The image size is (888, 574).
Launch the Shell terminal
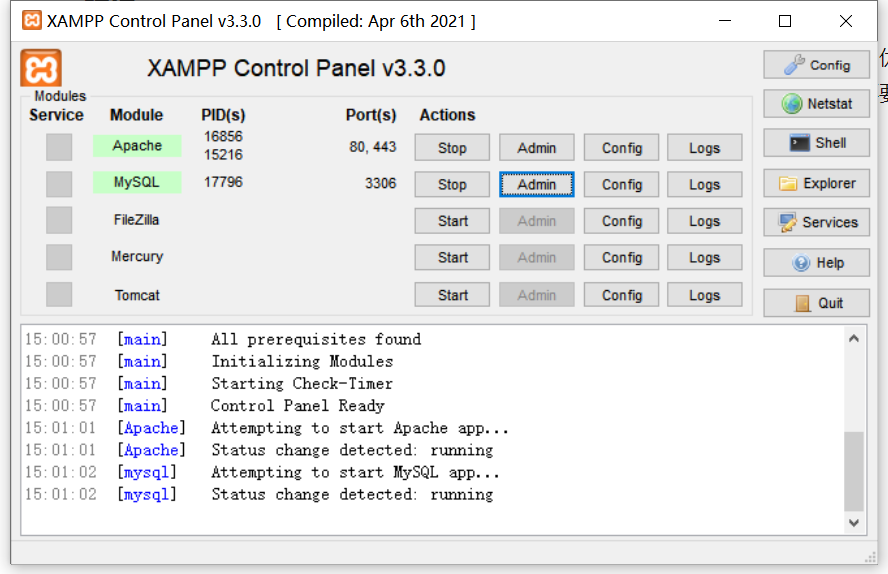pos(816,143)
